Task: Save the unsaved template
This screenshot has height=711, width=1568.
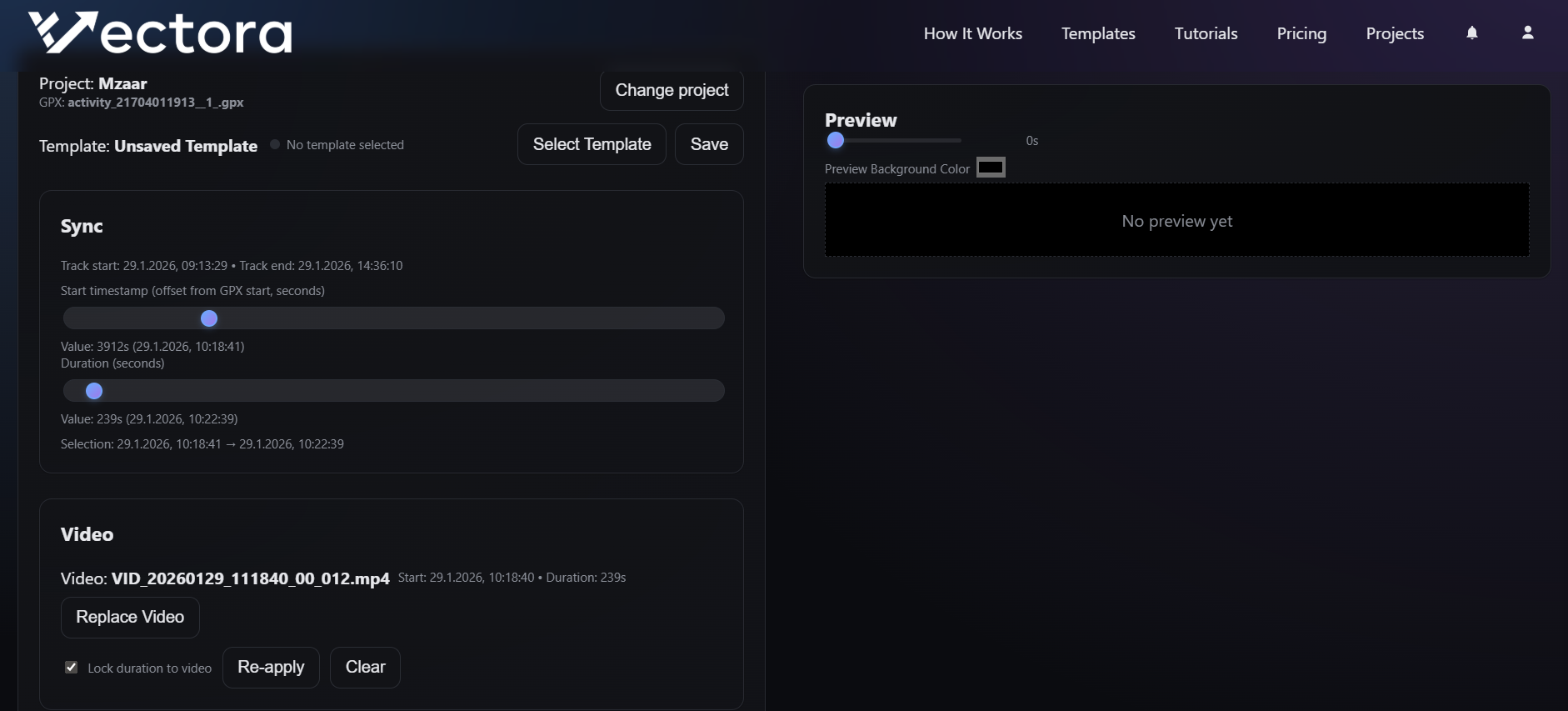Action: point(709,144)
